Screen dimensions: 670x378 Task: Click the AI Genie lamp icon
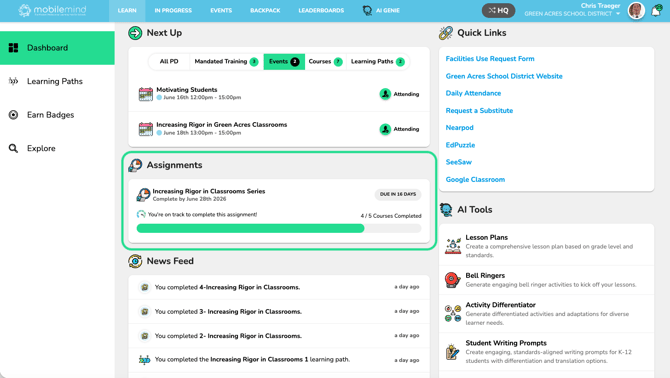tap(367, 11)
